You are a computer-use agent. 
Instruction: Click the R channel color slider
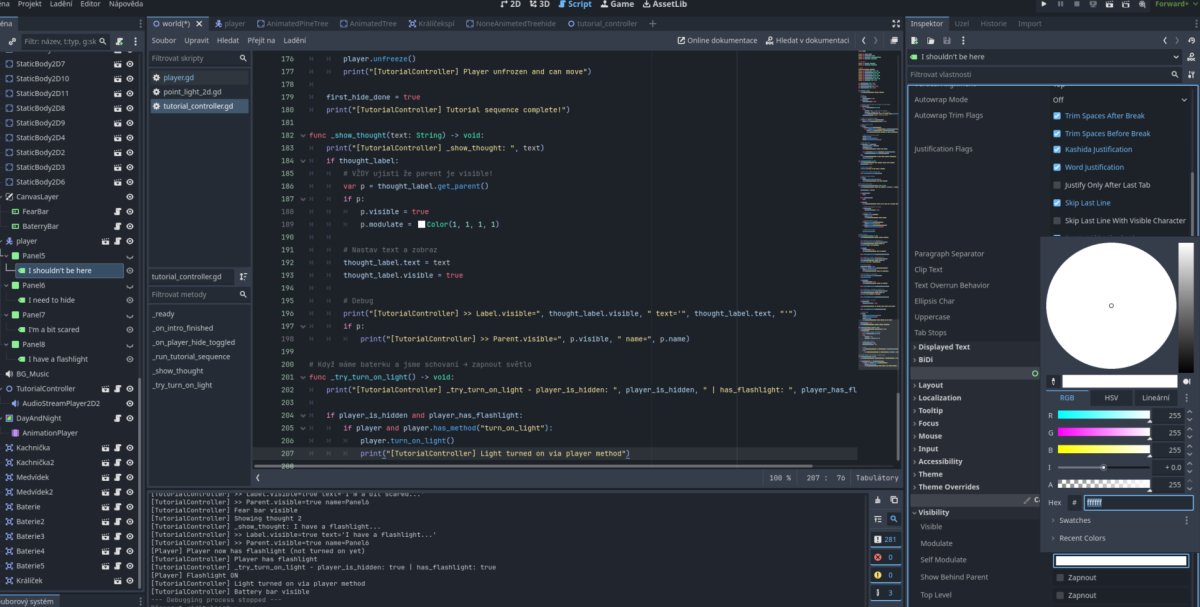coord(1103,414)
